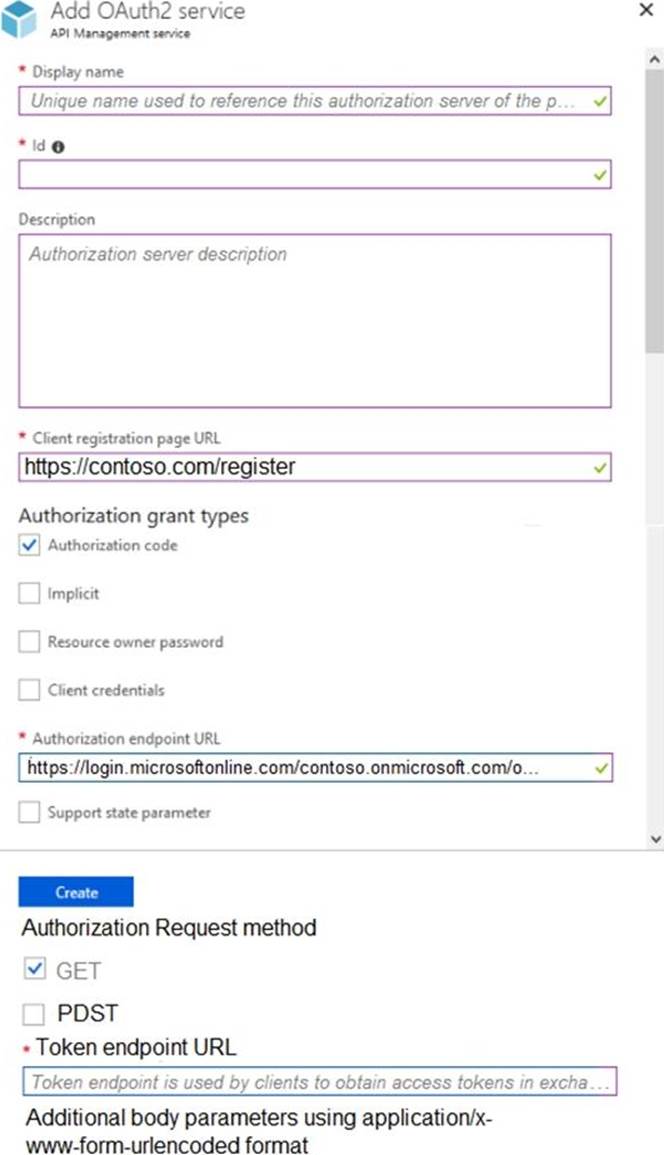
Task: Enable the Client credentials grant type
Action: (29, 690)
